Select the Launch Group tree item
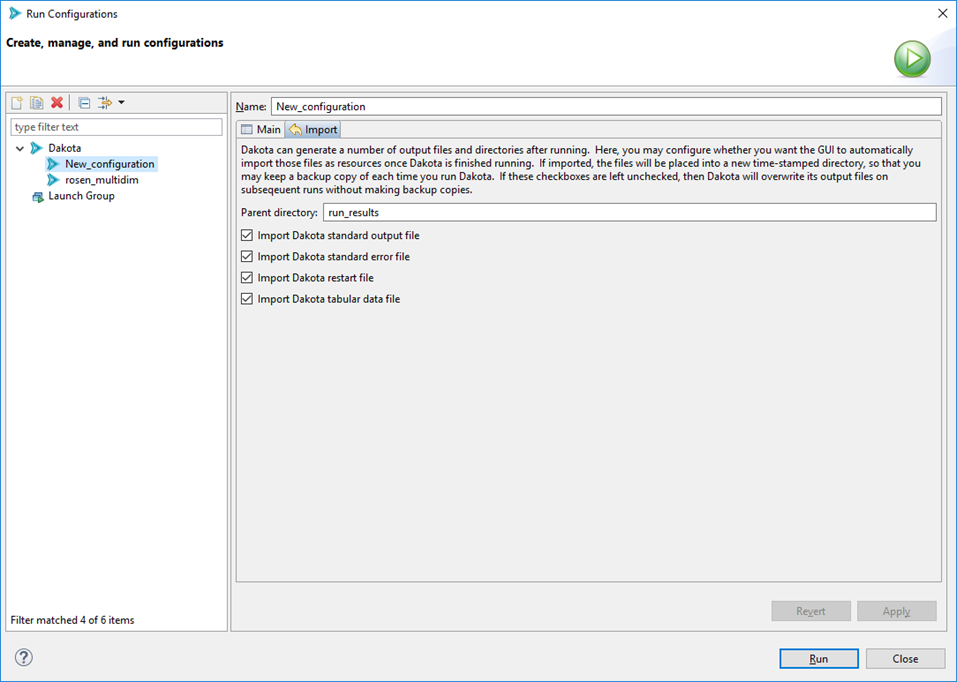This screenshot has width=957, height=682. [81, 196]
